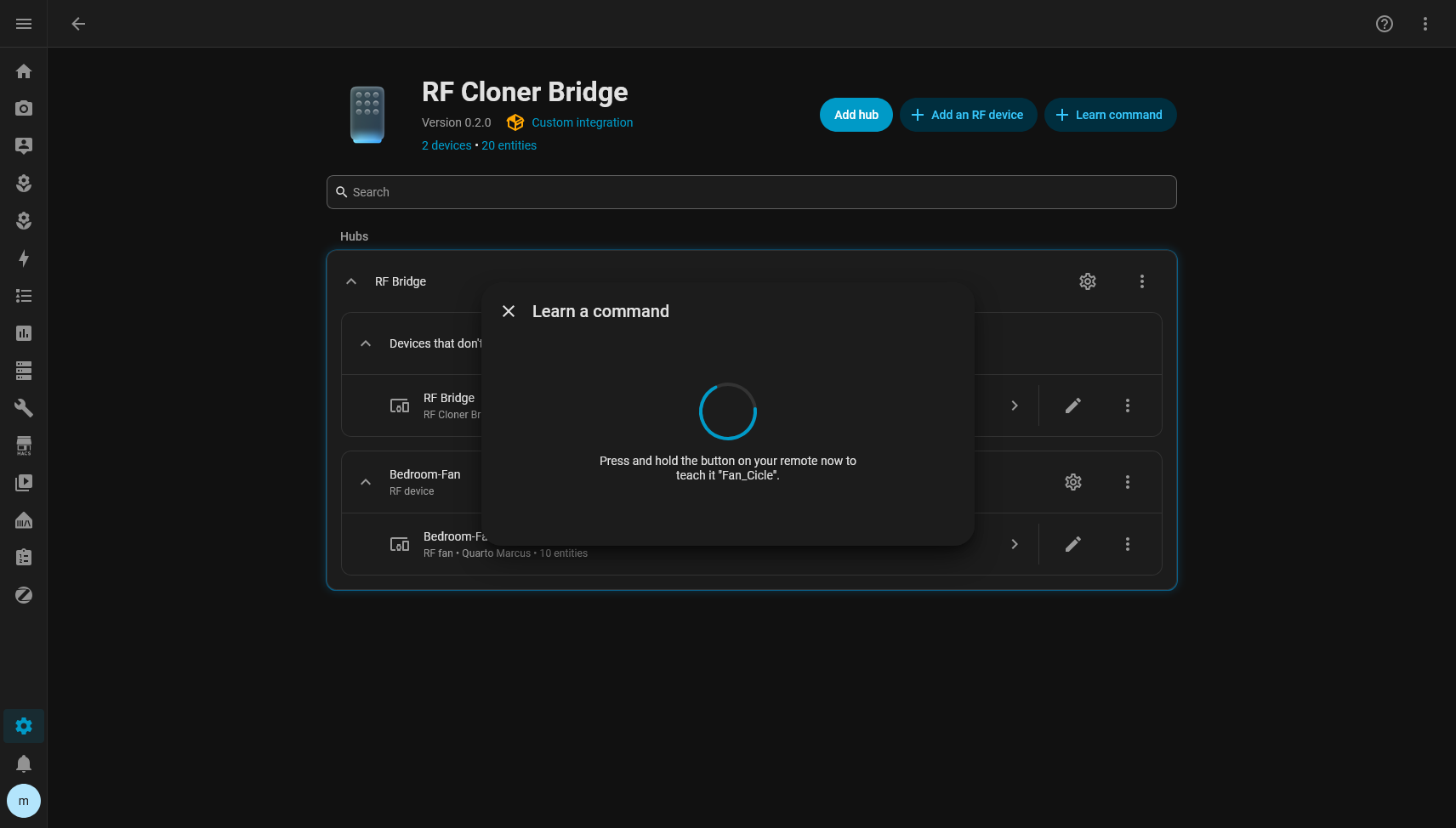Collapse the RF Bridge hub section

[351, 281]
